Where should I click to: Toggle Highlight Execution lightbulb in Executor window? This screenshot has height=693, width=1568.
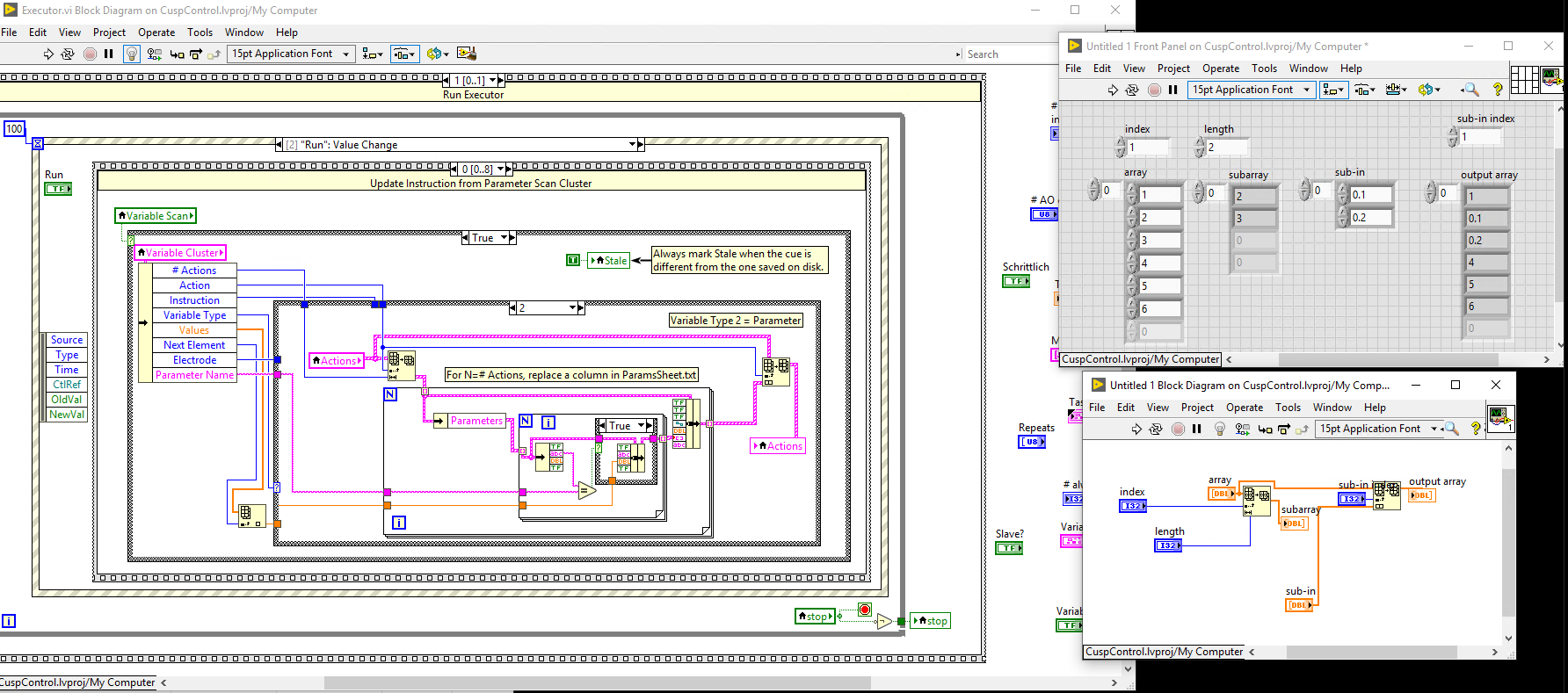click(x=131, y=54)
